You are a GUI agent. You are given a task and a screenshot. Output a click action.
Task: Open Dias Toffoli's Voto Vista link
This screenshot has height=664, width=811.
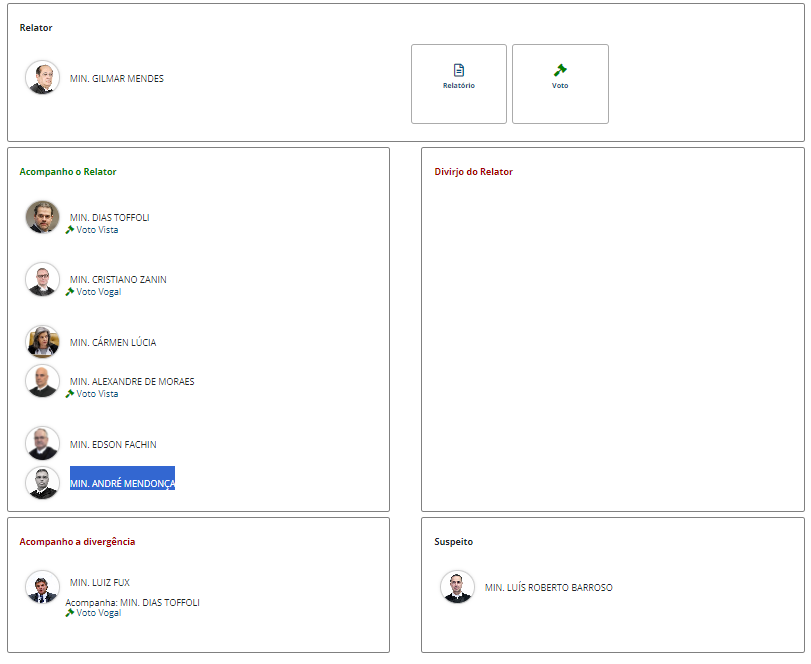97,230
